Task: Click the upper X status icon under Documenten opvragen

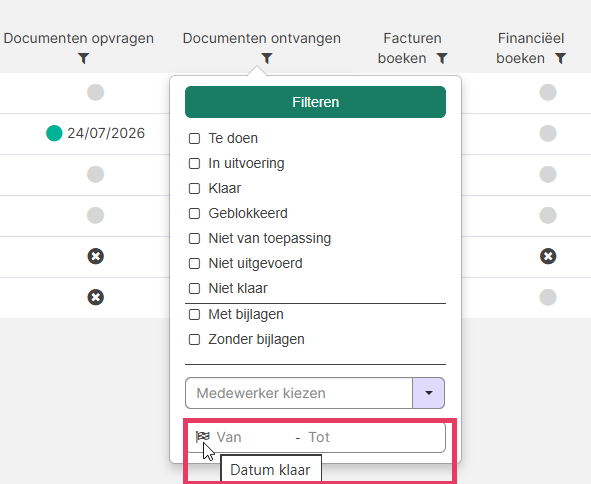Action: coord(96,256)
